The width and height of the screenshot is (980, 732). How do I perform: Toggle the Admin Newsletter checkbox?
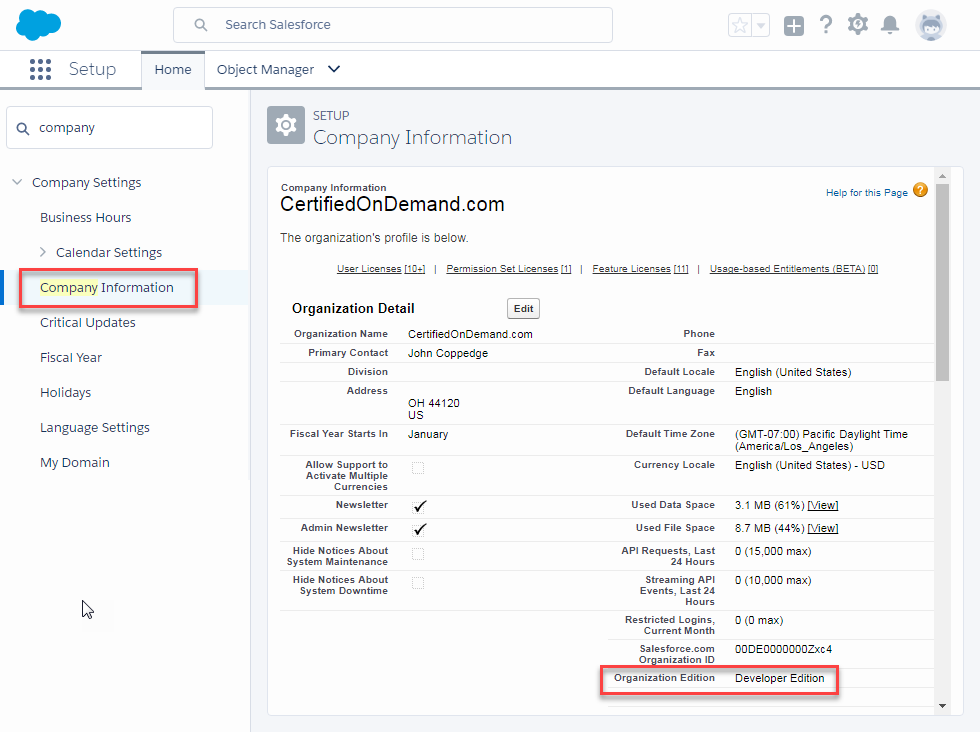click(x=419, y=529)
